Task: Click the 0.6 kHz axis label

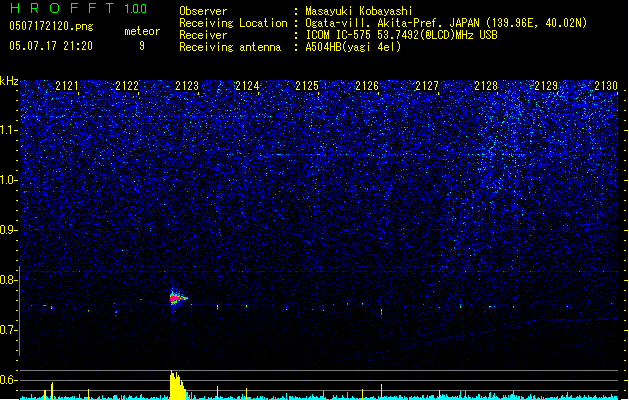Action: (x=9, y=380)
